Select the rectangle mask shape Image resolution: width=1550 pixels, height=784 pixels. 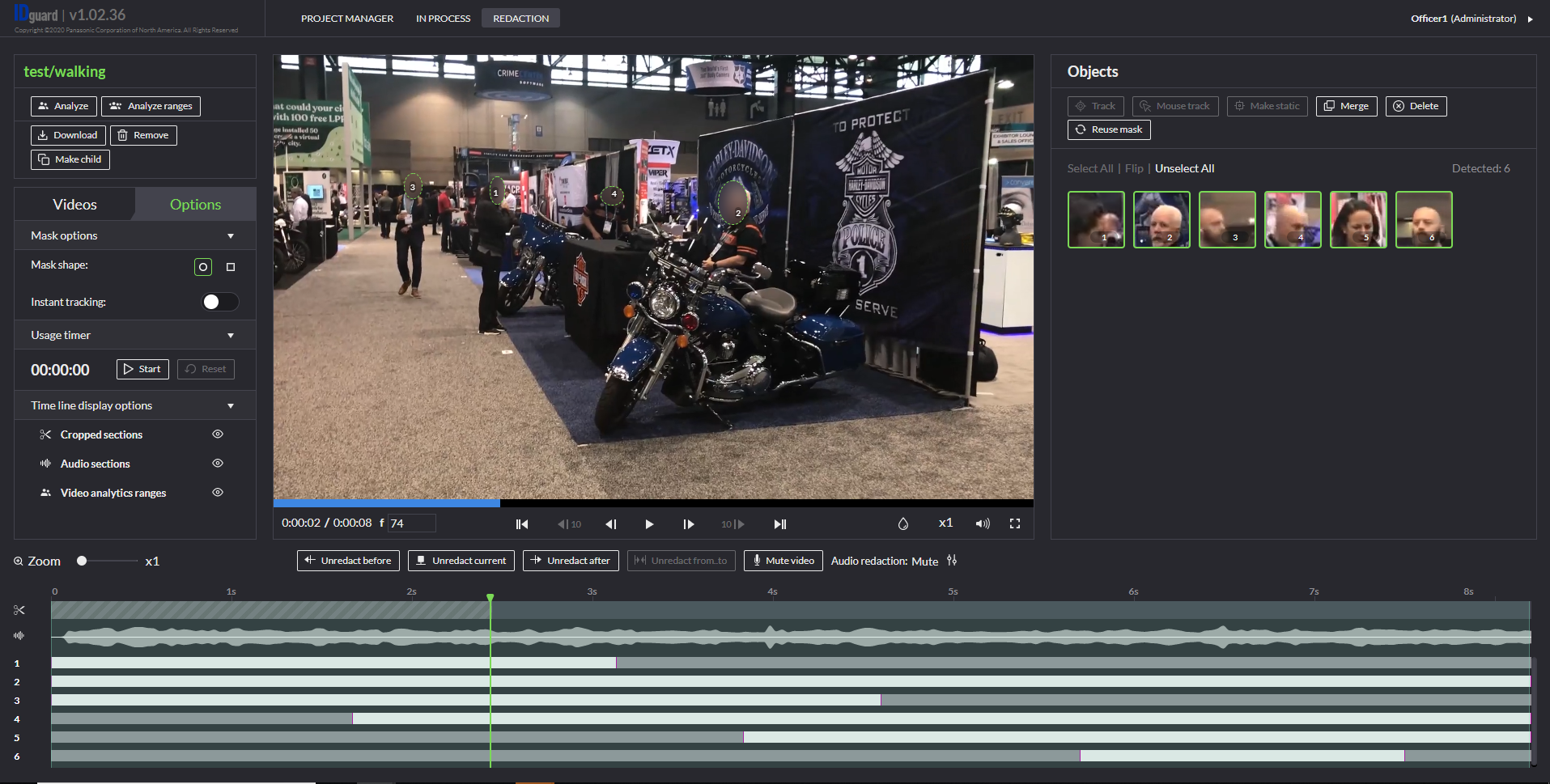tap(231, 266)
